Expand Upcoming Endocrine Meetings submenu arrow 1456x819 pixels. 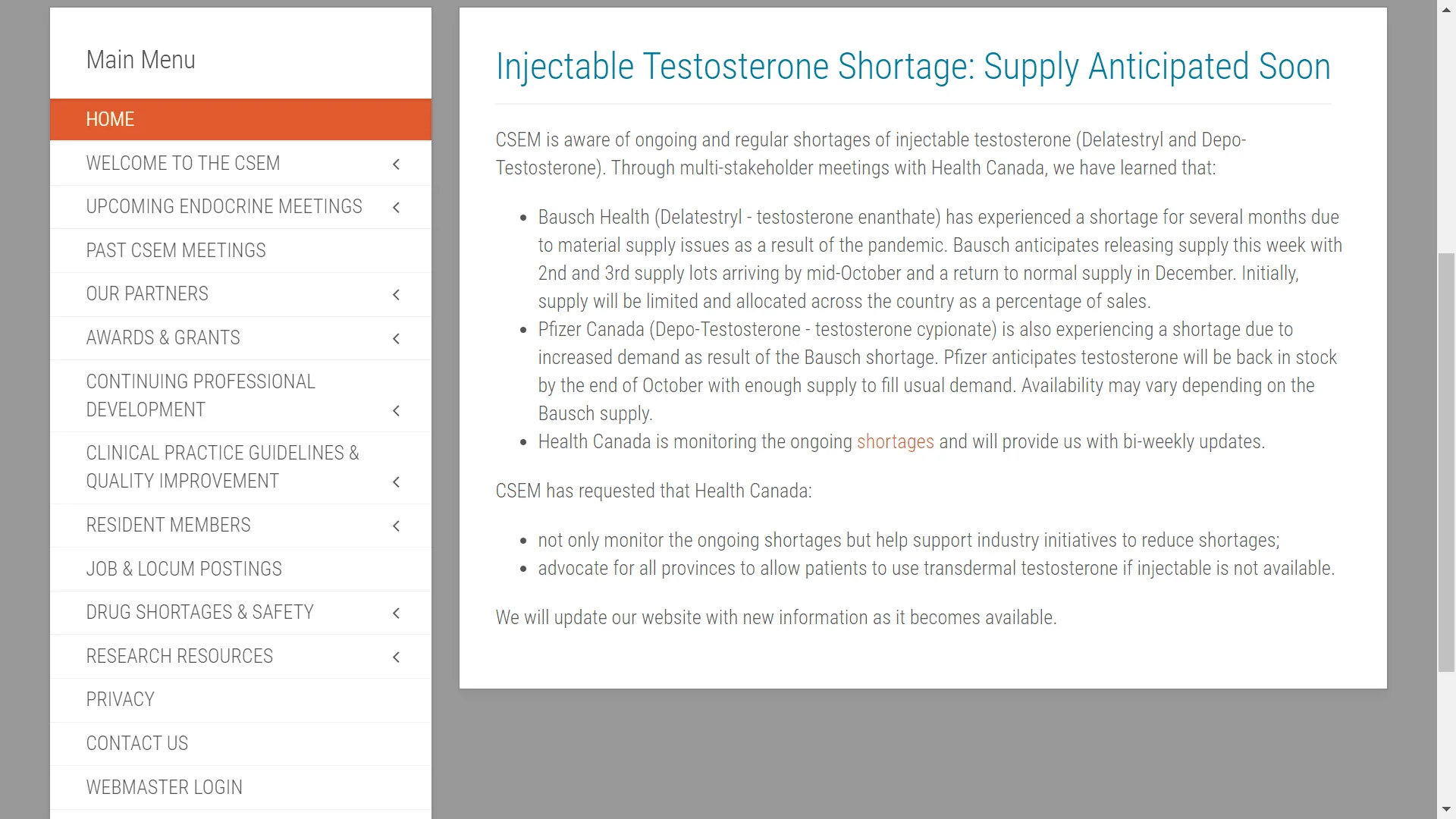(x=396, y=207)
